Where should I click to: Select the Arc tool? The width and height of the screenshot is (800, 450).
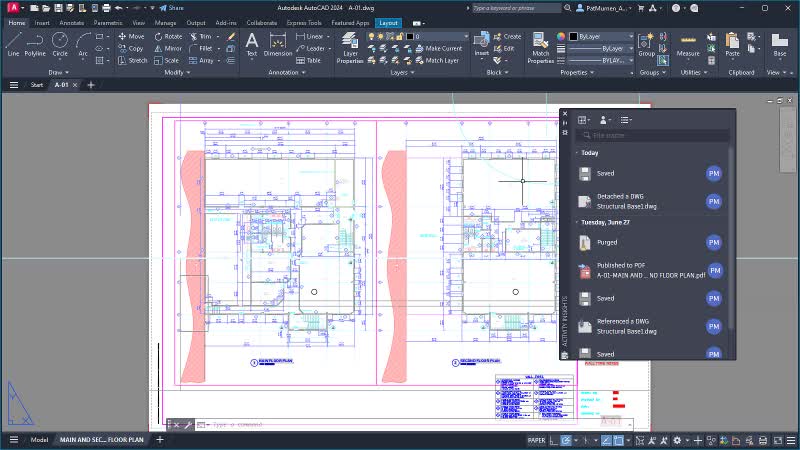pyautogui.click(x=83, y=44)
